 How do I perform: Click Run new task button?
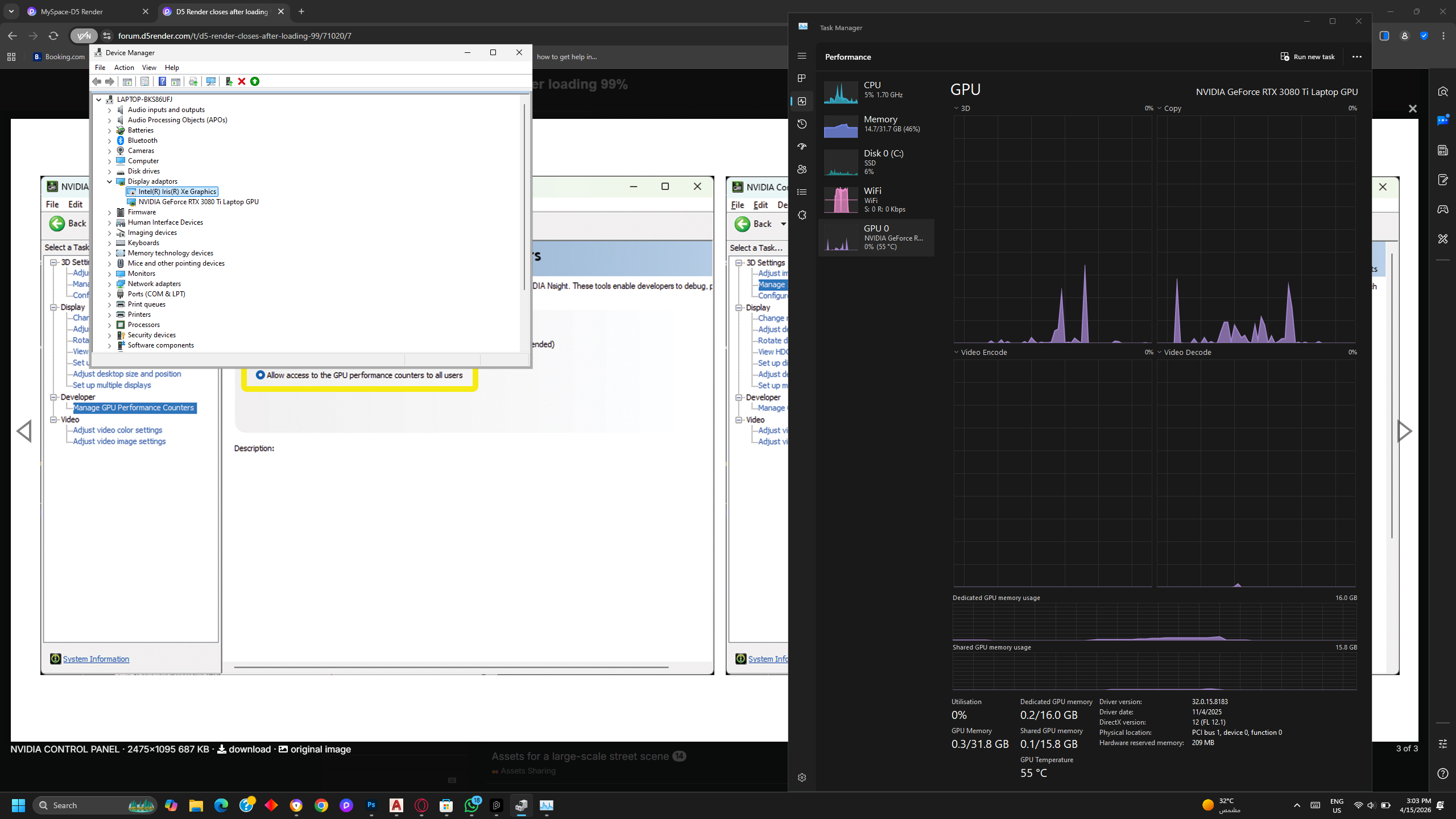[x=1308, y=57]
